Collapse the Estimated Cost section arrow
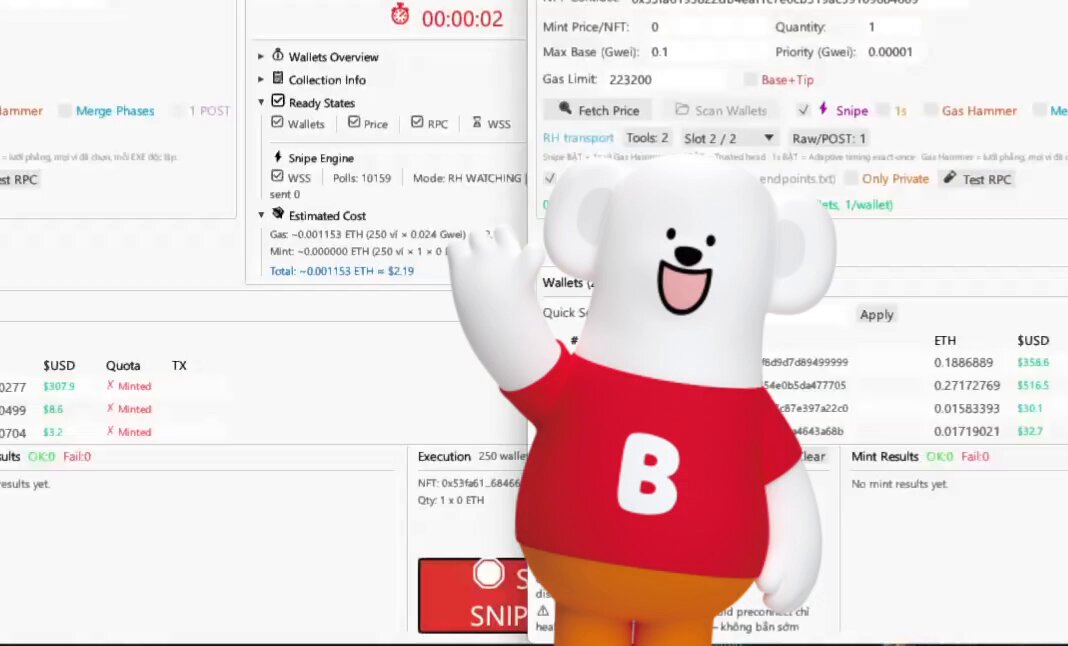1068x646 pixels. tap(261, 215)
